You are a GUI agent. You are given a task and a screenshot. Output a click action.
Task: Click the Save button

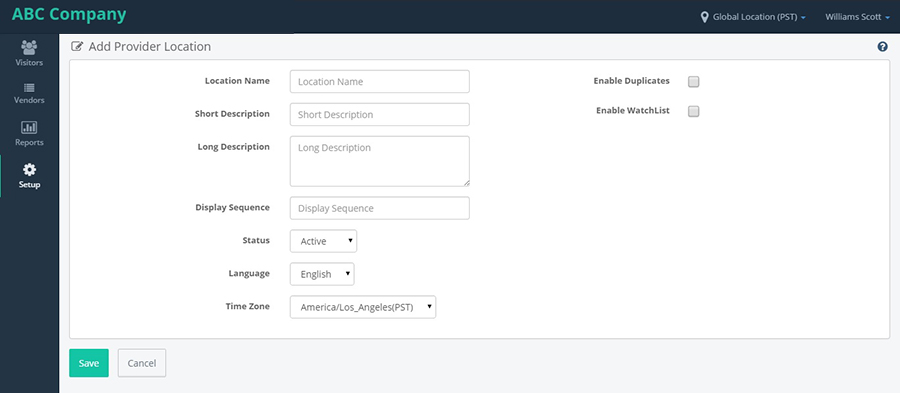click(89, 363)
